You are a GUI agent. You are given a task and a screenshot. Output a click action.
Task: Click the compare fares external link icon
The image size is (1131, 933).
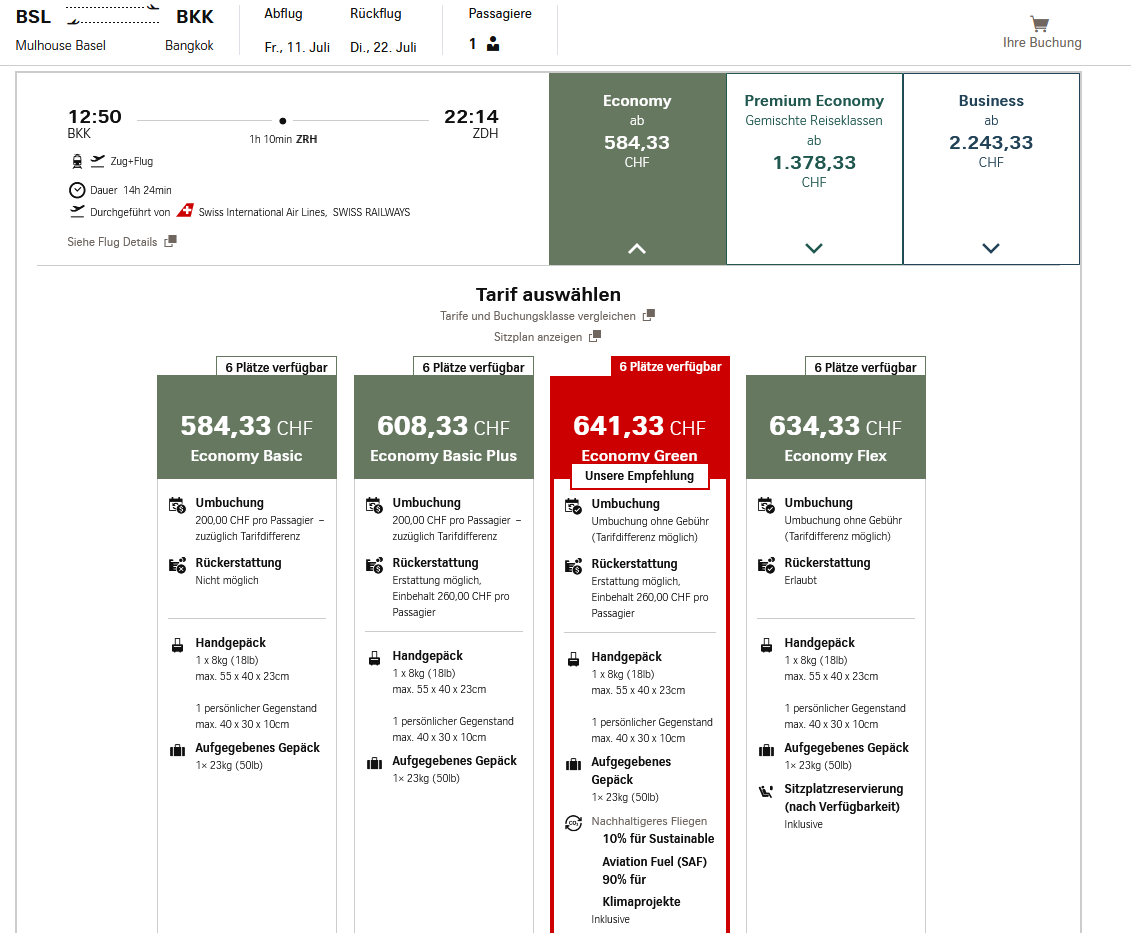tap(649, 315)
